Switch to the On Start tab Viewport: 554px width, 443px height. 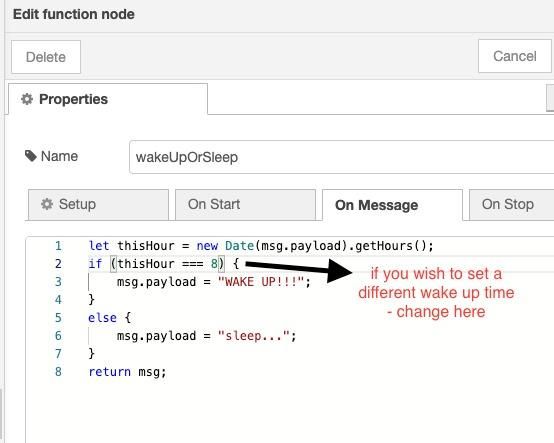pos(245,205)
